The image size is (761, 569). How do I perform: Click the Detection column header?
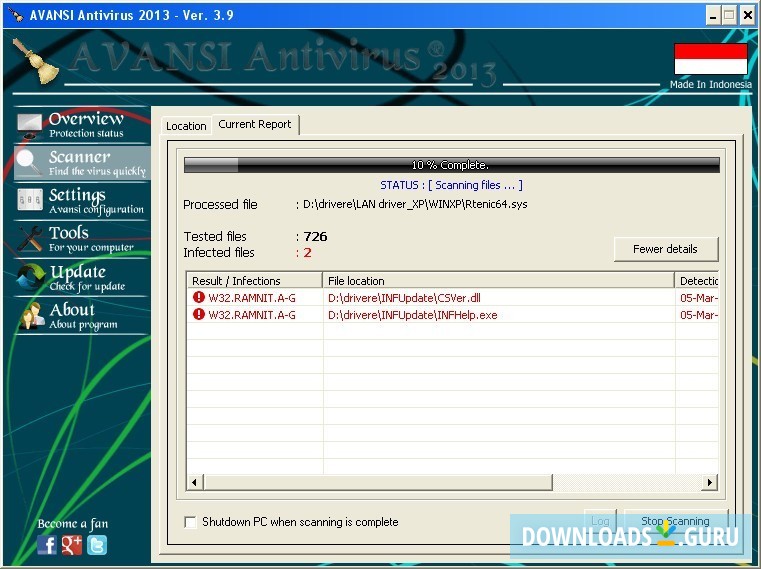click(x=696, y=281)
